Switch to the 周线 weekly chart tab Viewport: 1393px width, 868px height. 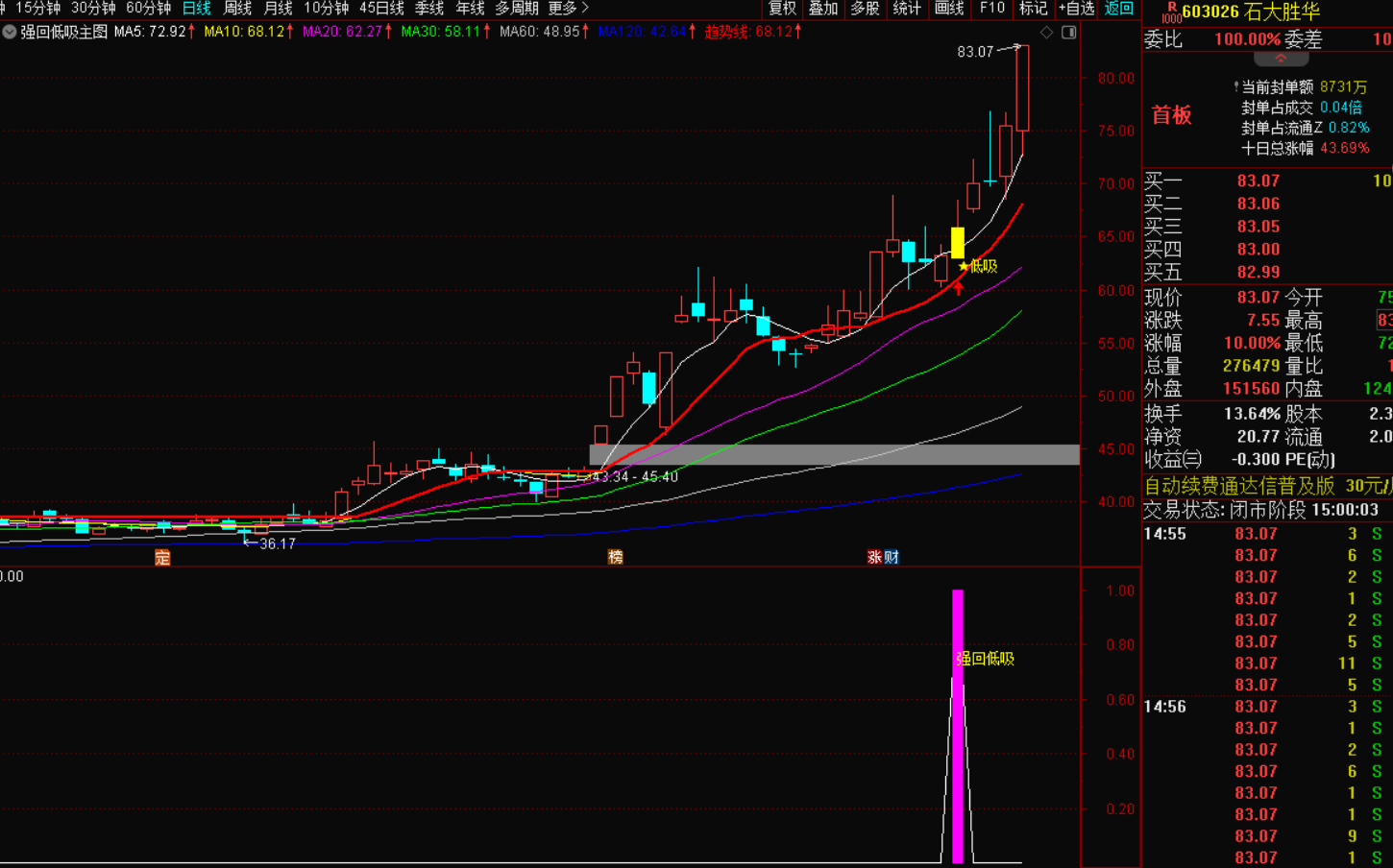(237, 9)
